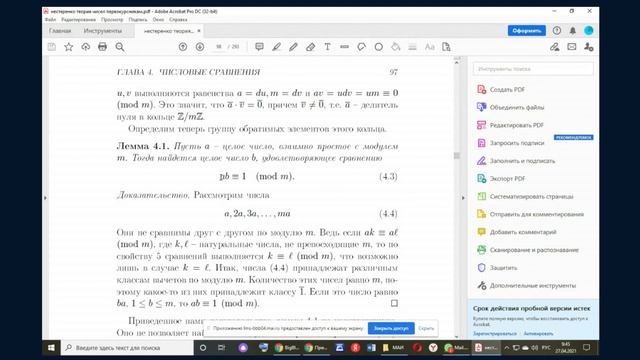Click the attach file icon in toolbar
Screen dimensions: 640x360
446,47
